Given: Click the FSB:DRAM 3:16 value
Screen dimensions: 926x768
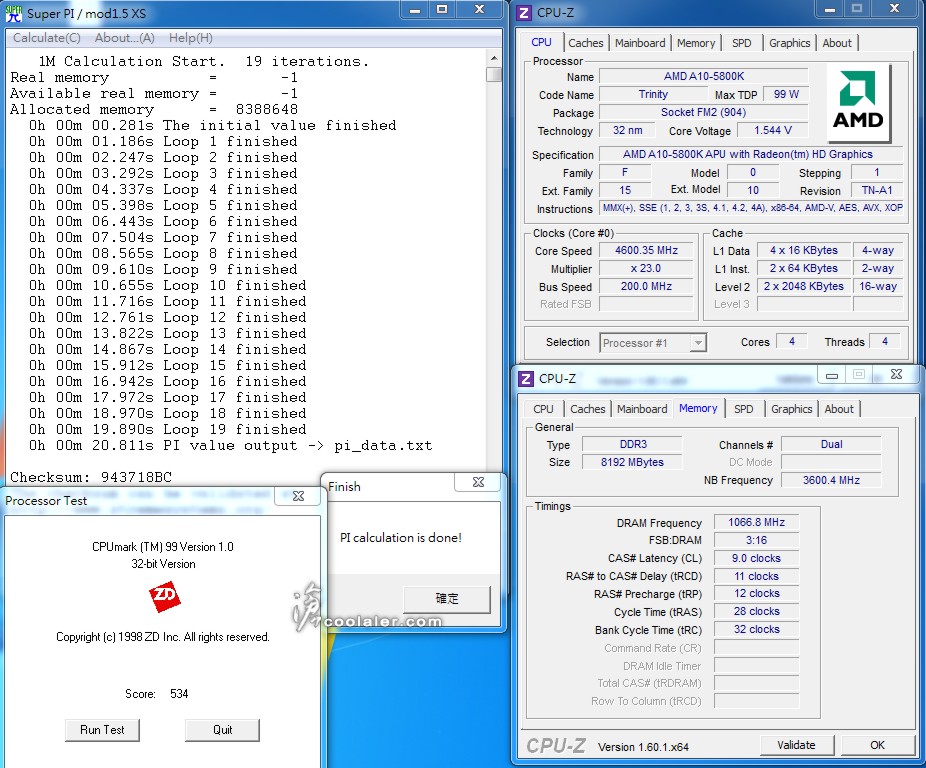Looking at the screenshot, I should [756, 540].
